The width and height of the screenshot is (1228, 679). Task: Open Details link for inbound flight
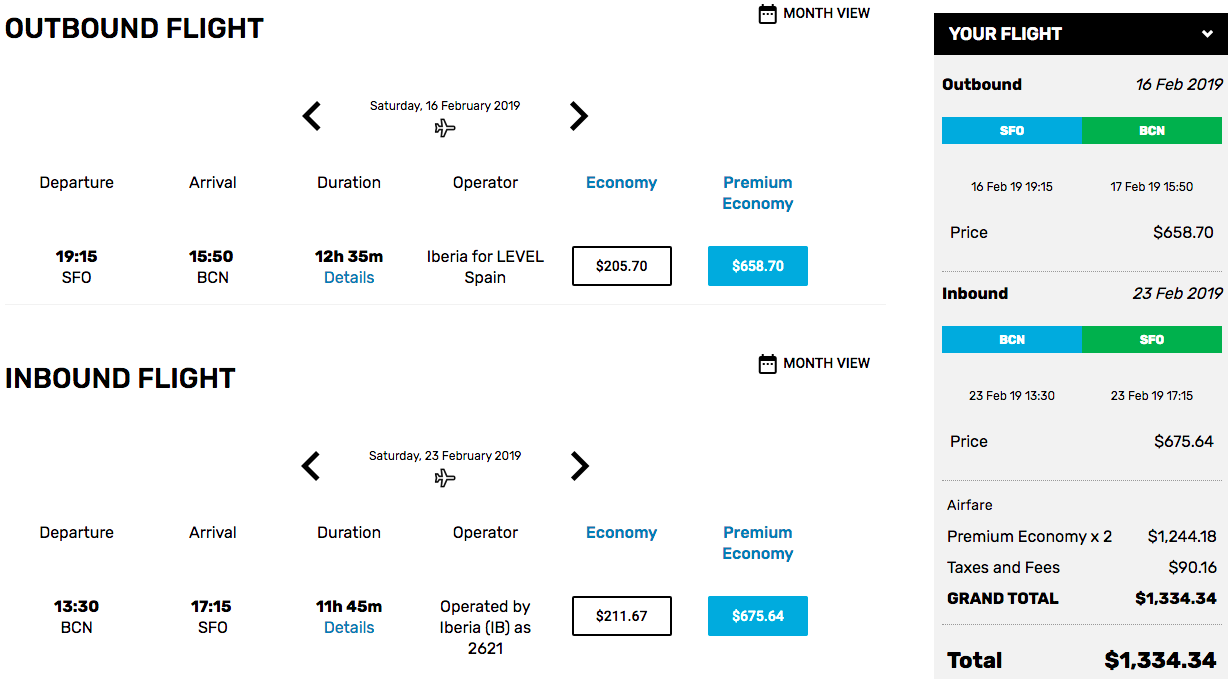point(349,628)
